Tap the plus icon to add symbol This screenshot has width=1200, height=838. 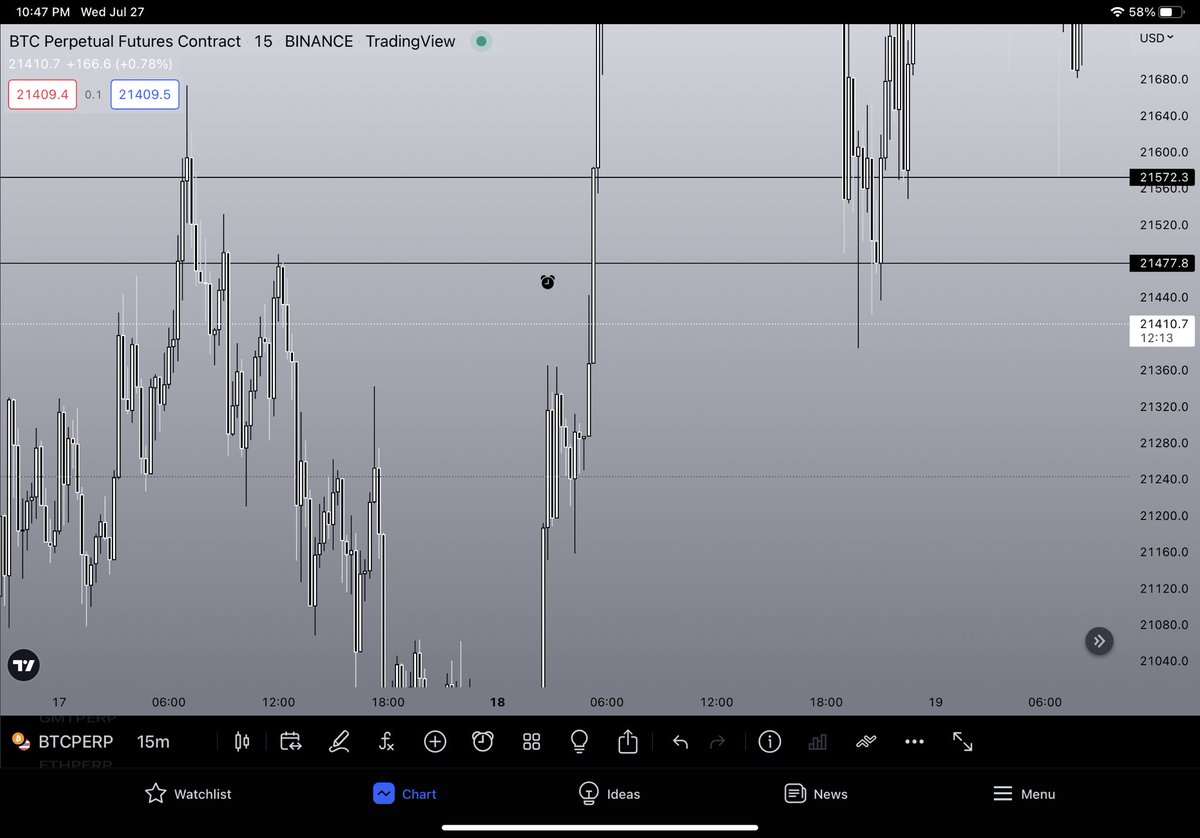click(435, 742)
